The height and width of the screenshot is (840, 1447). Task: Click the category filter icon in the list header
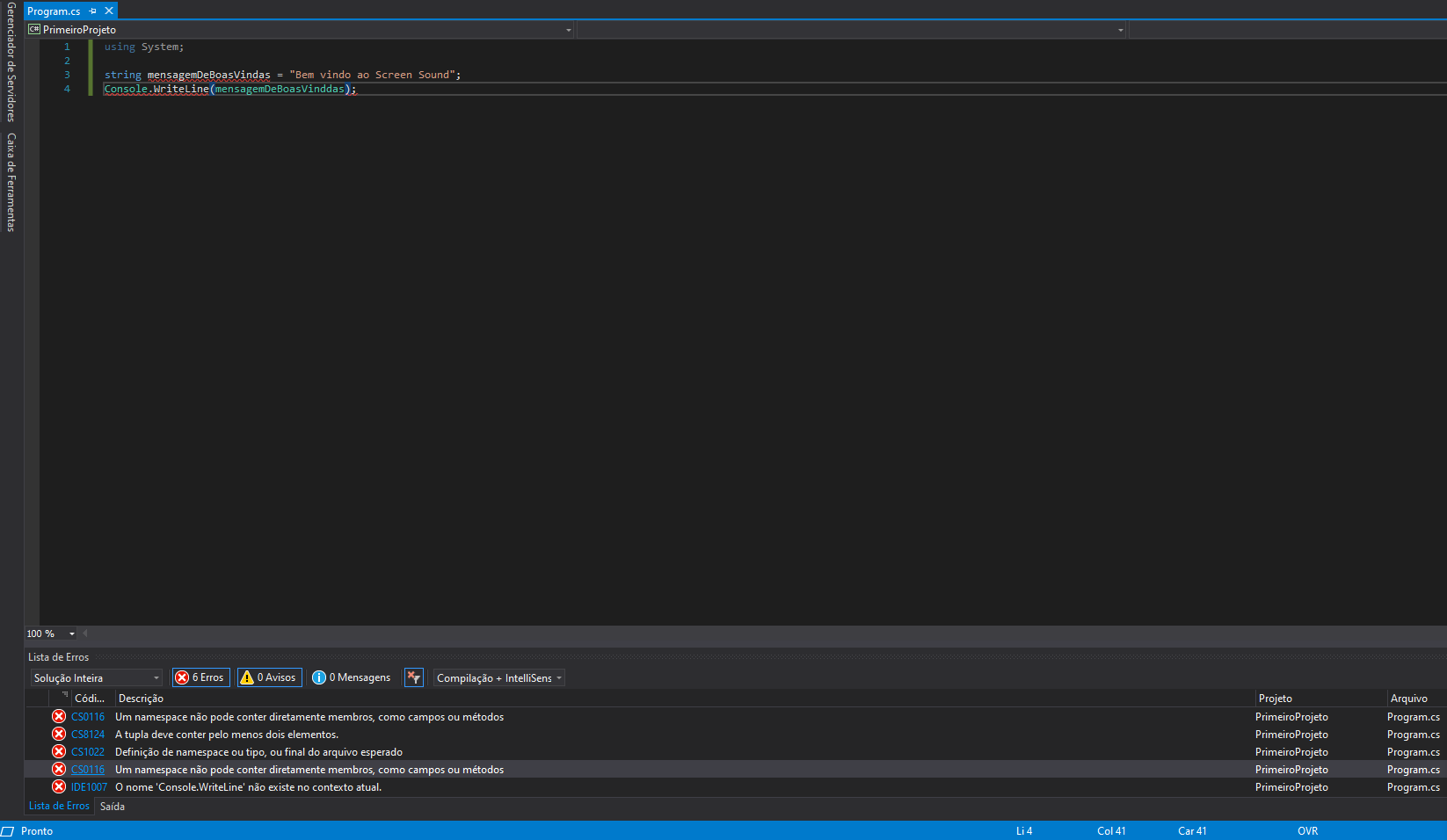tap(64, 695)
